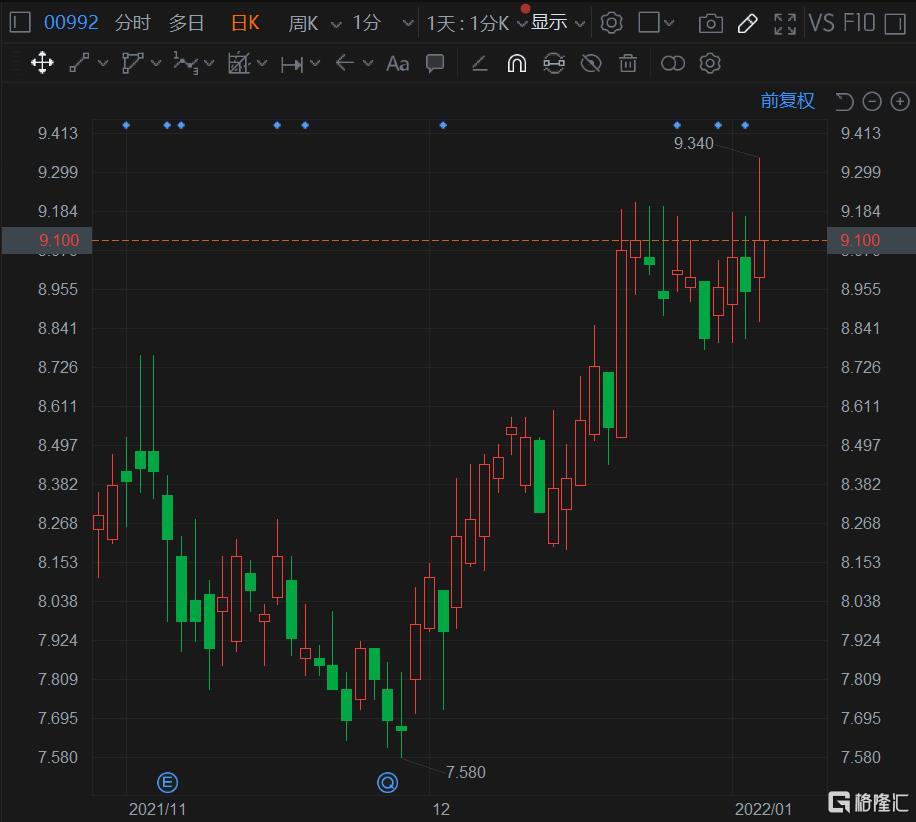This screenshot has height=822, width=916.
Task: Select the eraser tool
Action: [x=479, y=63]
